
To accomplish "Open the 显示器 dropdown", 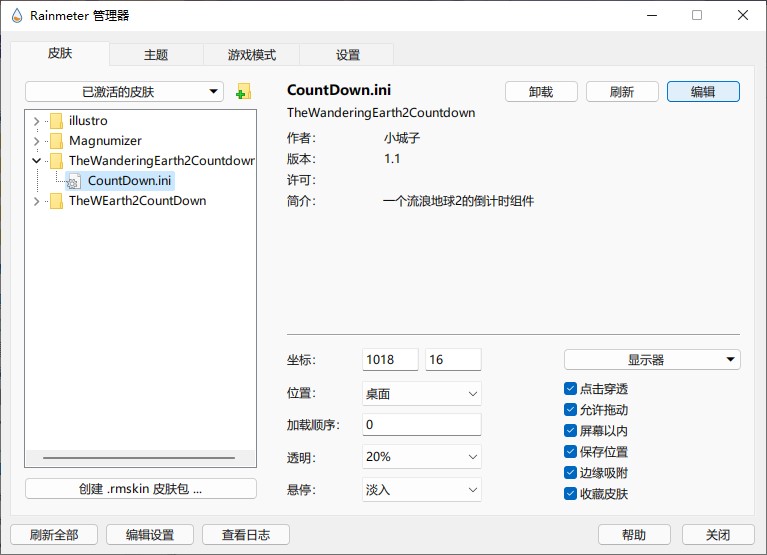I will [652, 360].
